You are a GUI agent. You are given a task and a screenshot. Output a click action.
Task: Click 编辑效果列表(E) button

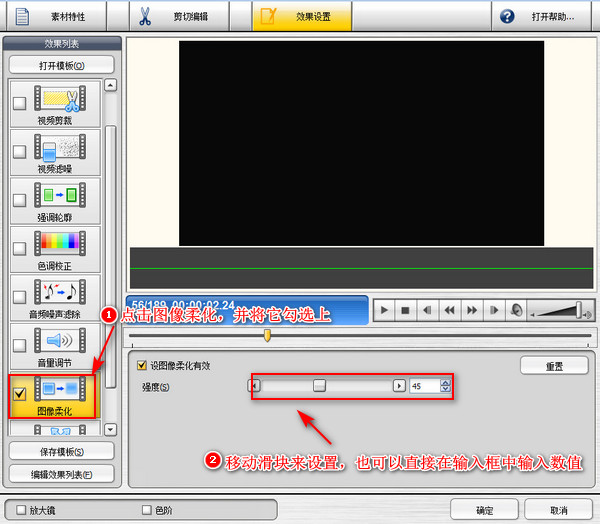[x=62, y=475]
